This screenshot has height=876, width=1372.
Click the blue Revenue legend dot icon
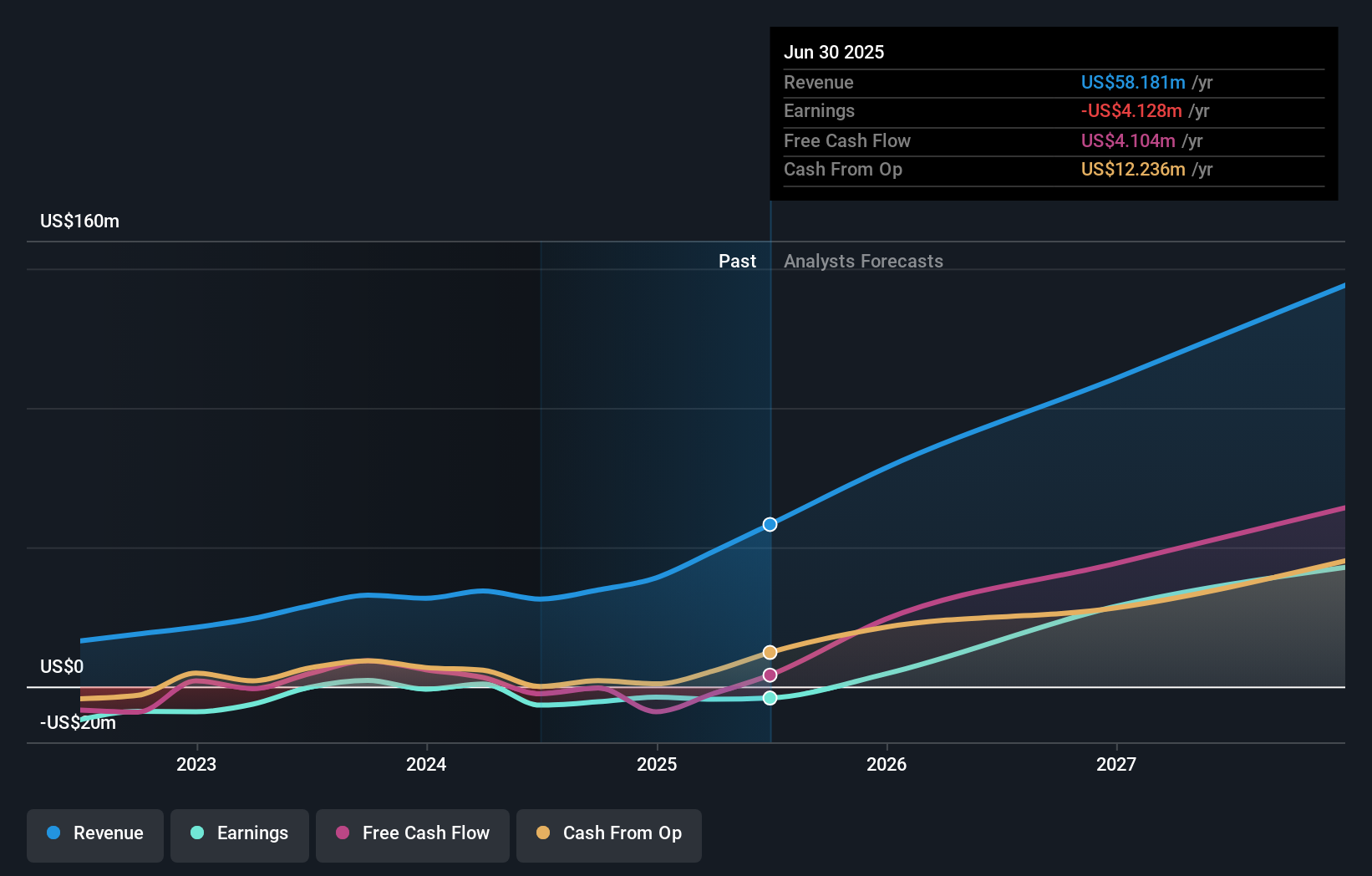(53, 833)
